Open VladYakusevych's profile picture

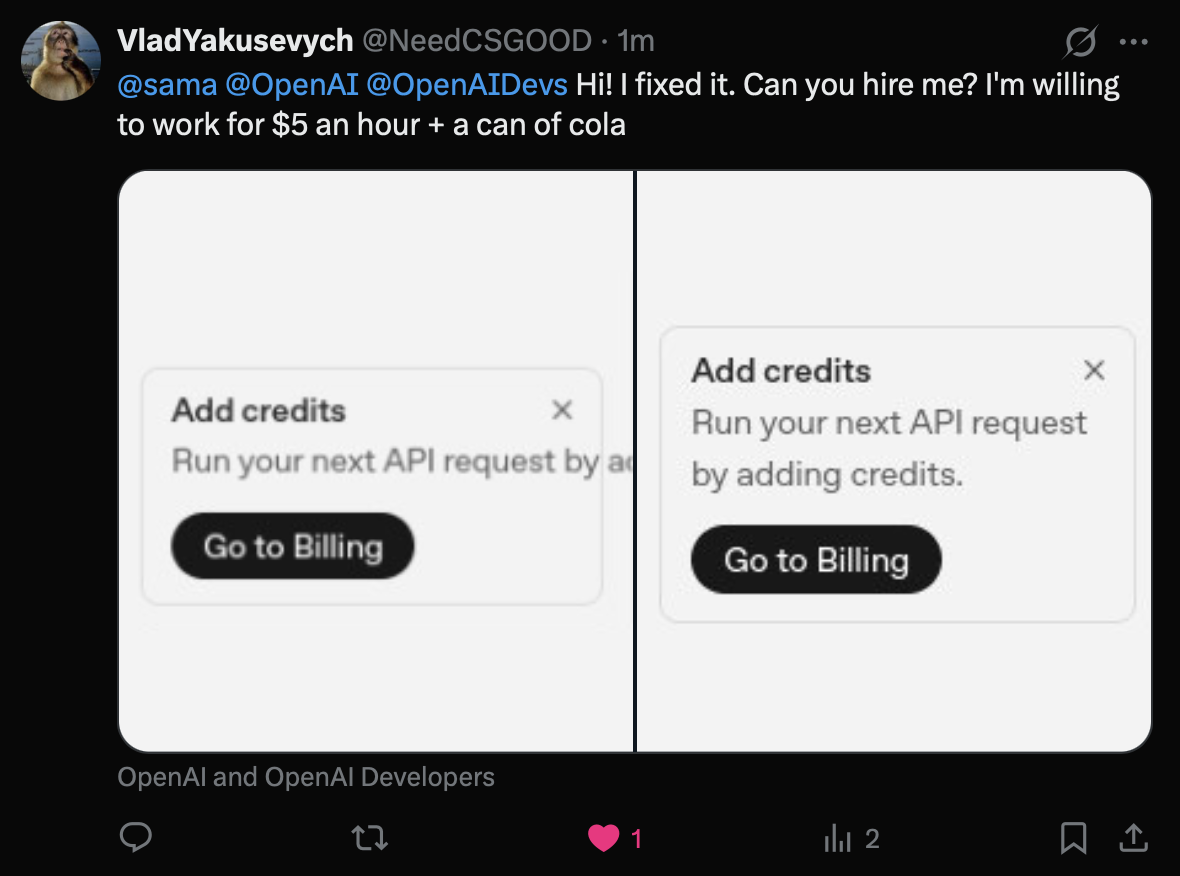[x=61, y=60]
